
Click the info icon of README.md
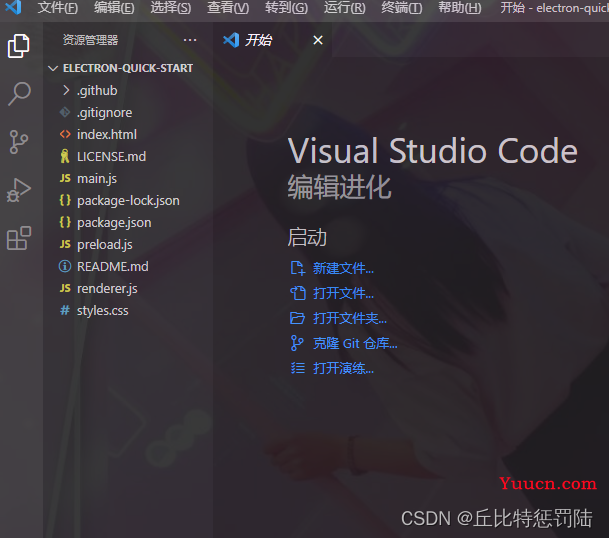65,266
